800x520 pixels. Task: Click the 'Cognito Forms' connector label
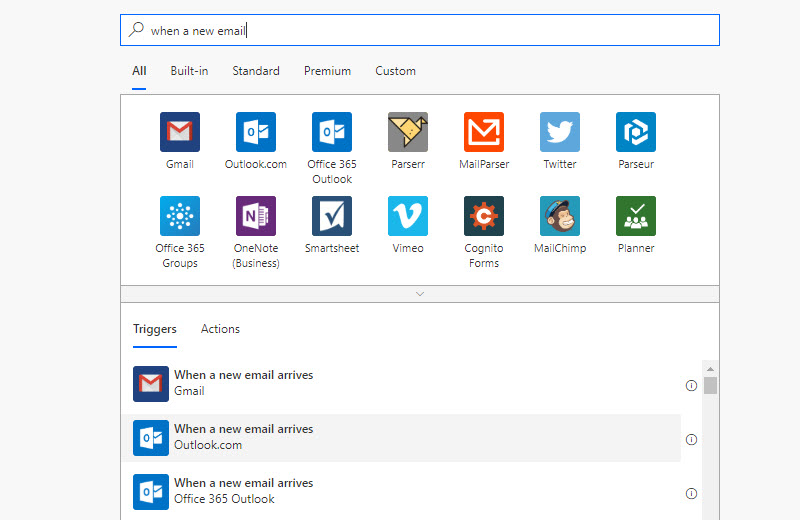[x=484, y=256]
